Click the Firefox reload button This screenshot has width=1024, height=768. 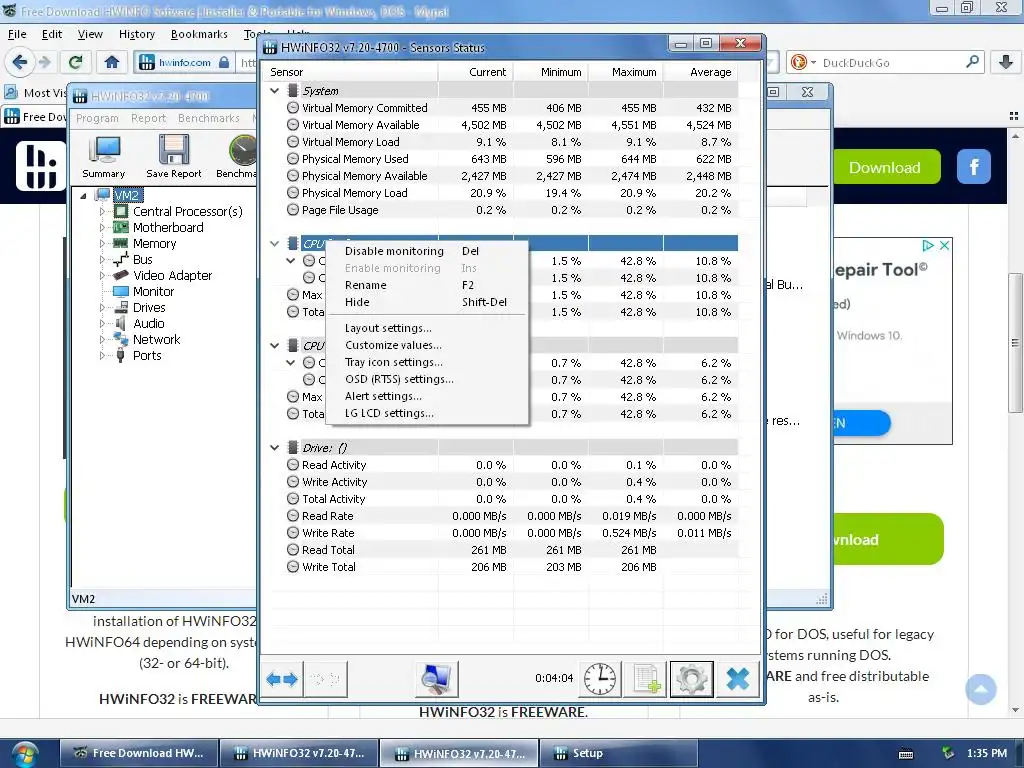pos(75,62)
